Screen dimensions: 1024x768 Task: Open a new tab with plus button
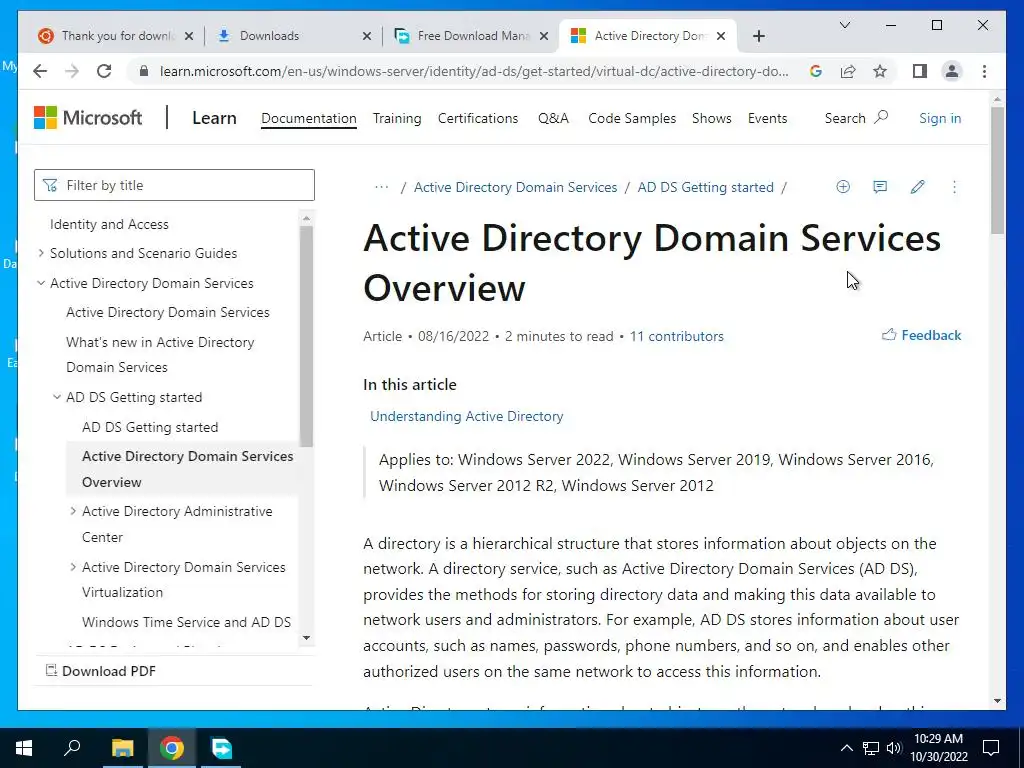coord(758,36)
